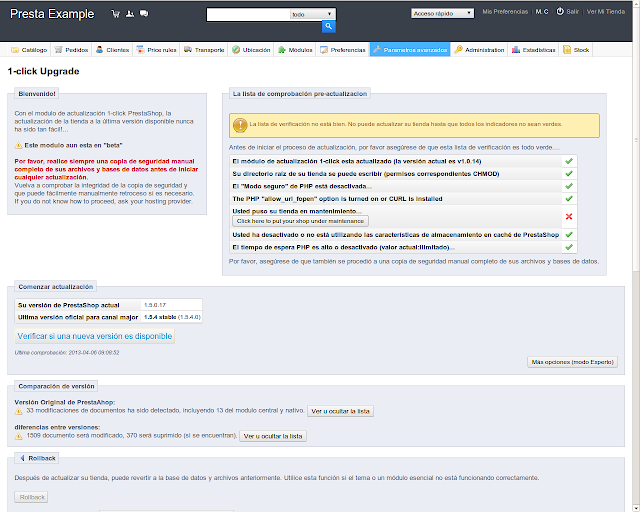Open the Pedidos menu
640x512 pixels.
click(71, 50)
